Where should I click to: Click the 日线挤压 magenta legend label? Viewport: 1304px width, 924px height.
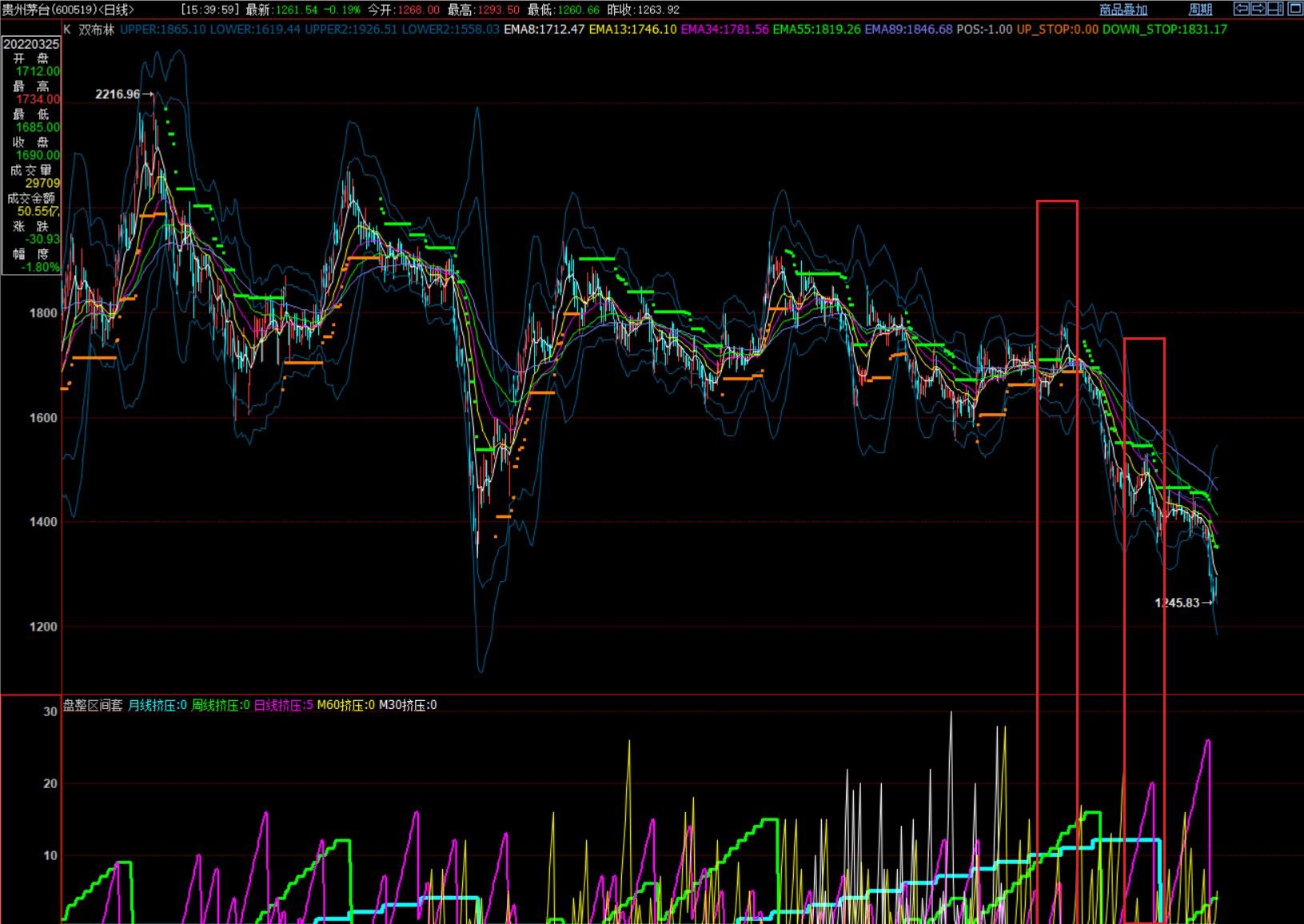pyautogui.click(x=283, y=705)
